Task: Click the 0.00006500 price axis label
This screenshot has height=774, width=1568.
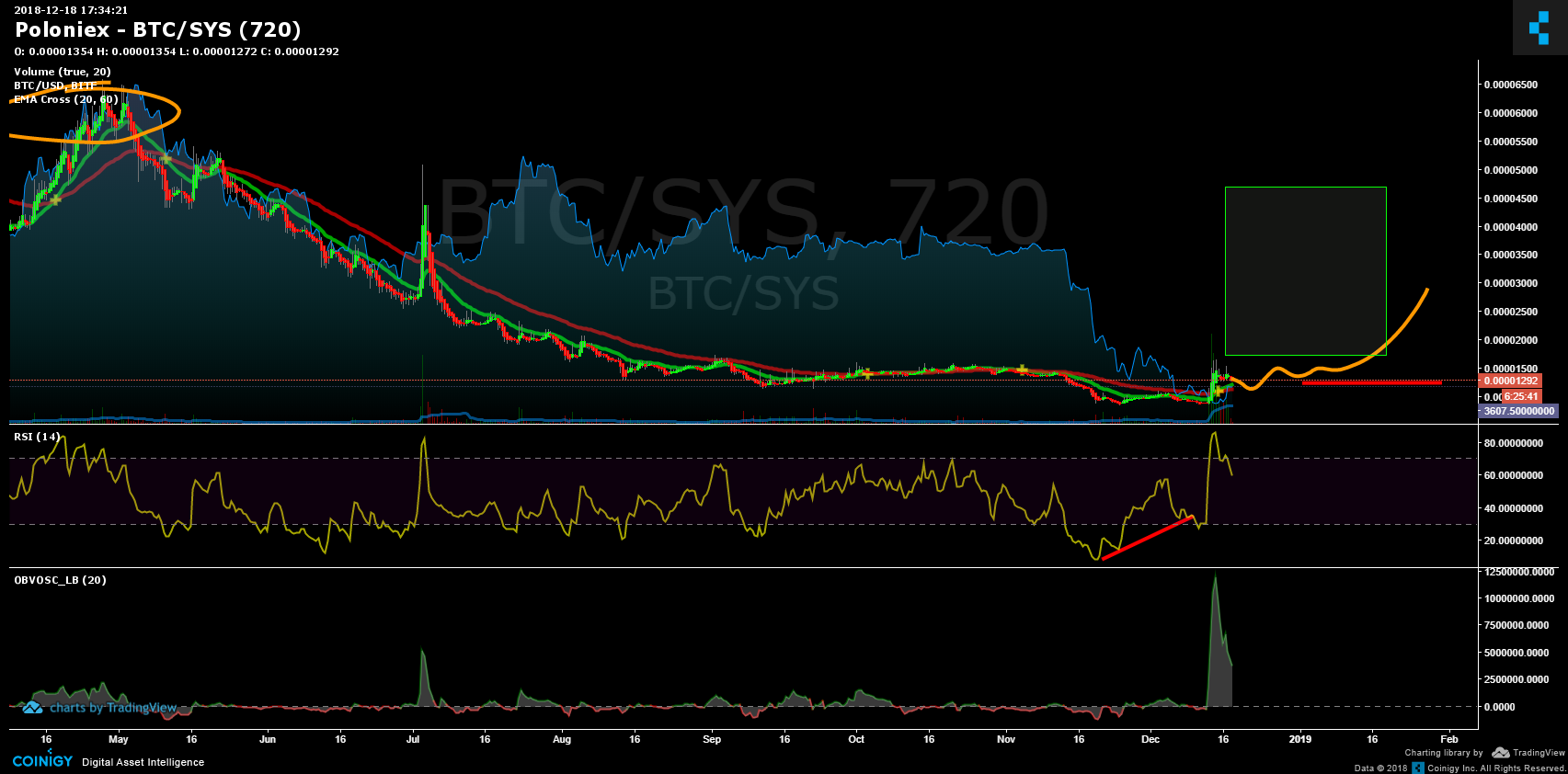Action: click(x=1511, y=85)
